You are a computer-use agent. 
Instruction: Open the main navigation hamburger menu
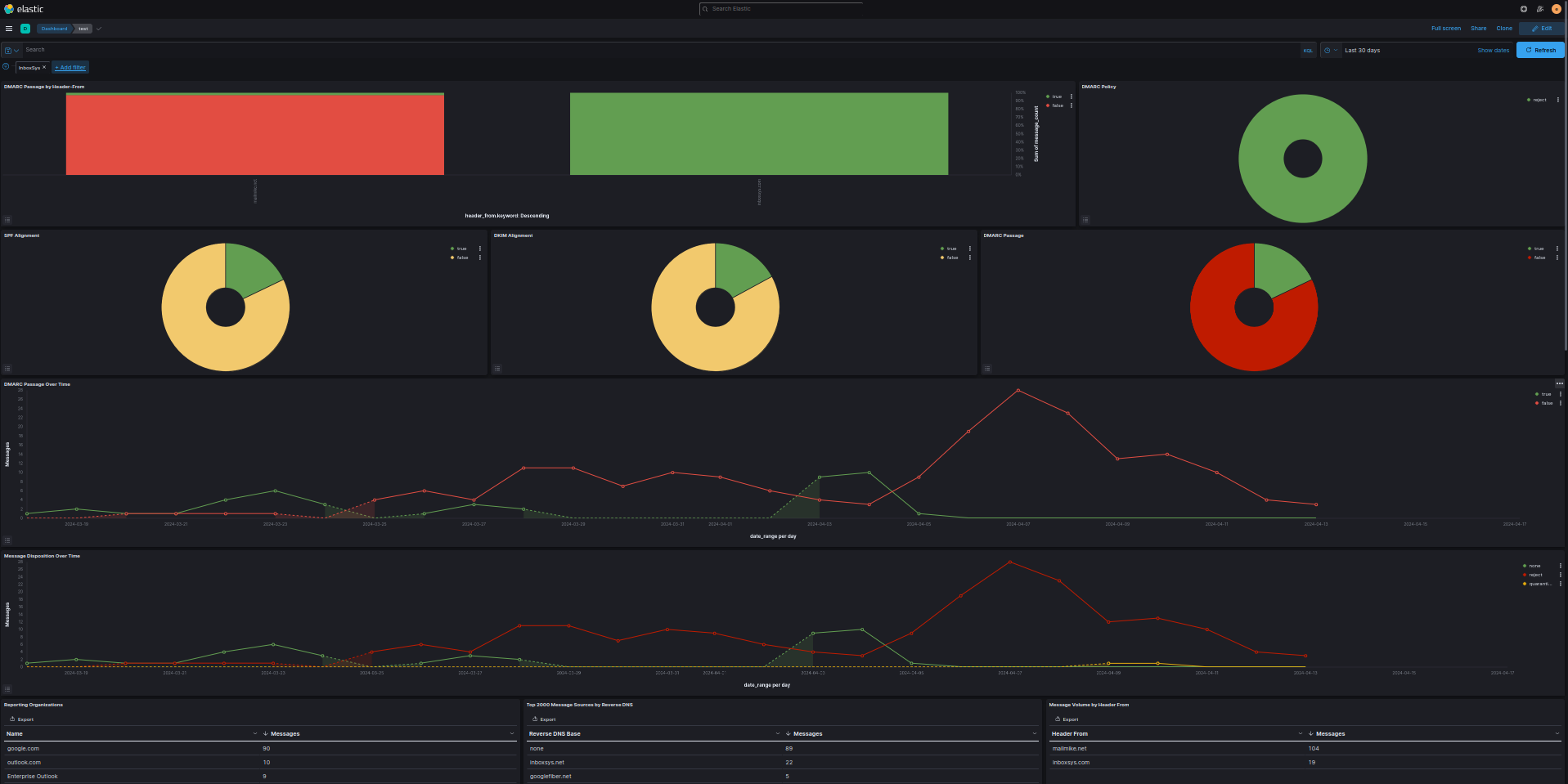click(9, 29)
